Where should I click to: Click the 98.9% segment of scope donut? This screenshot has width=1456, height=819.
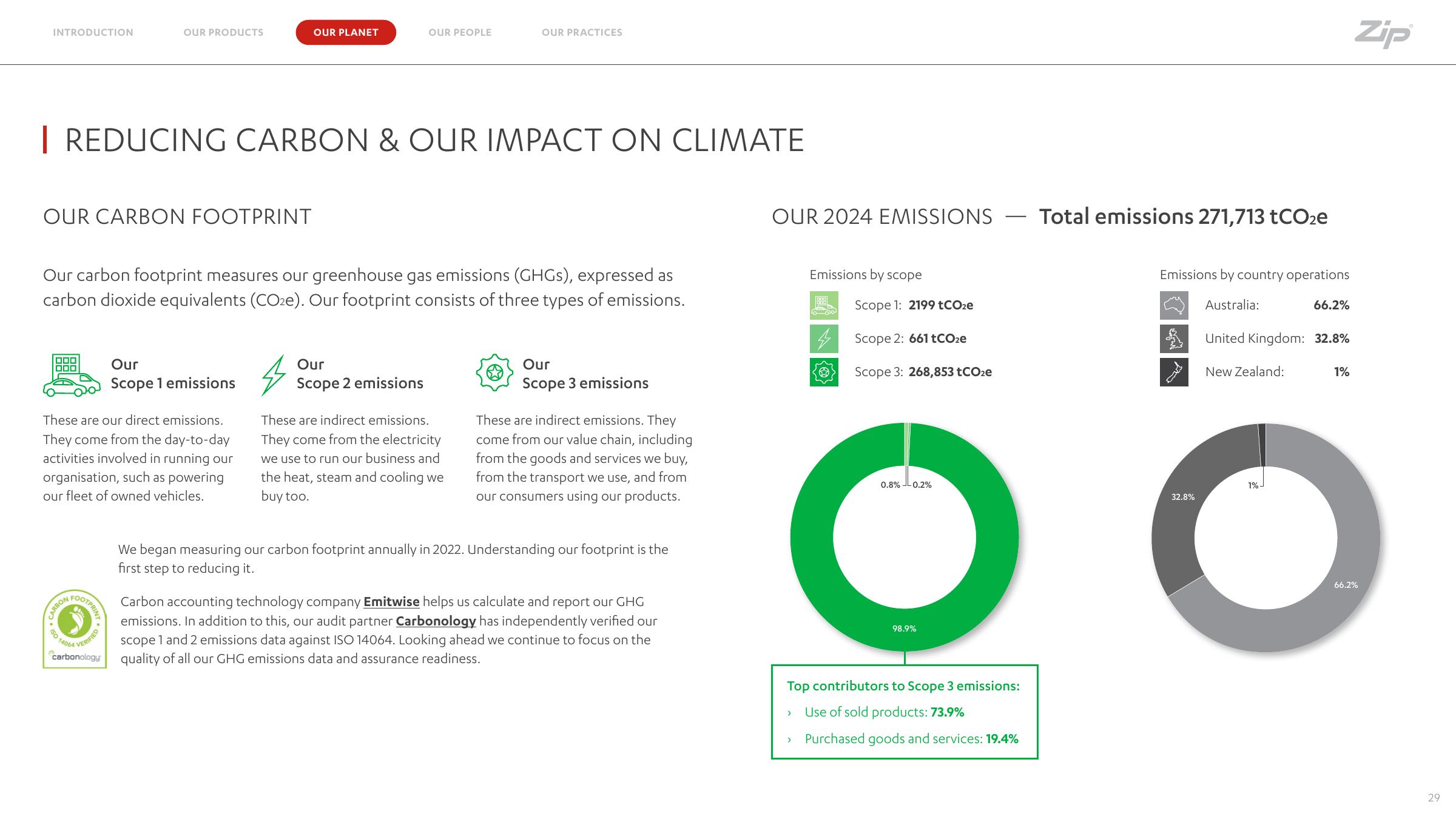coord(905,629)
